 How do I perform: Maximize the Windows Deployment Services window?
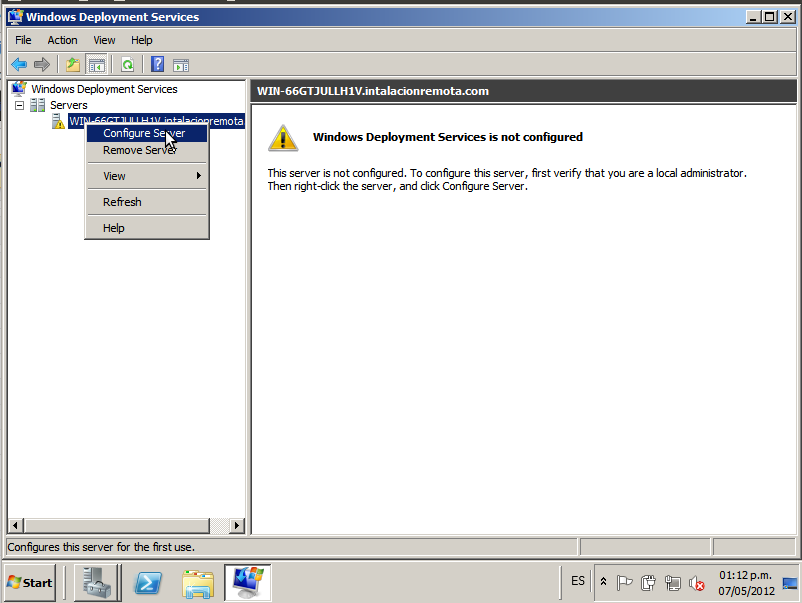[769, 17]
